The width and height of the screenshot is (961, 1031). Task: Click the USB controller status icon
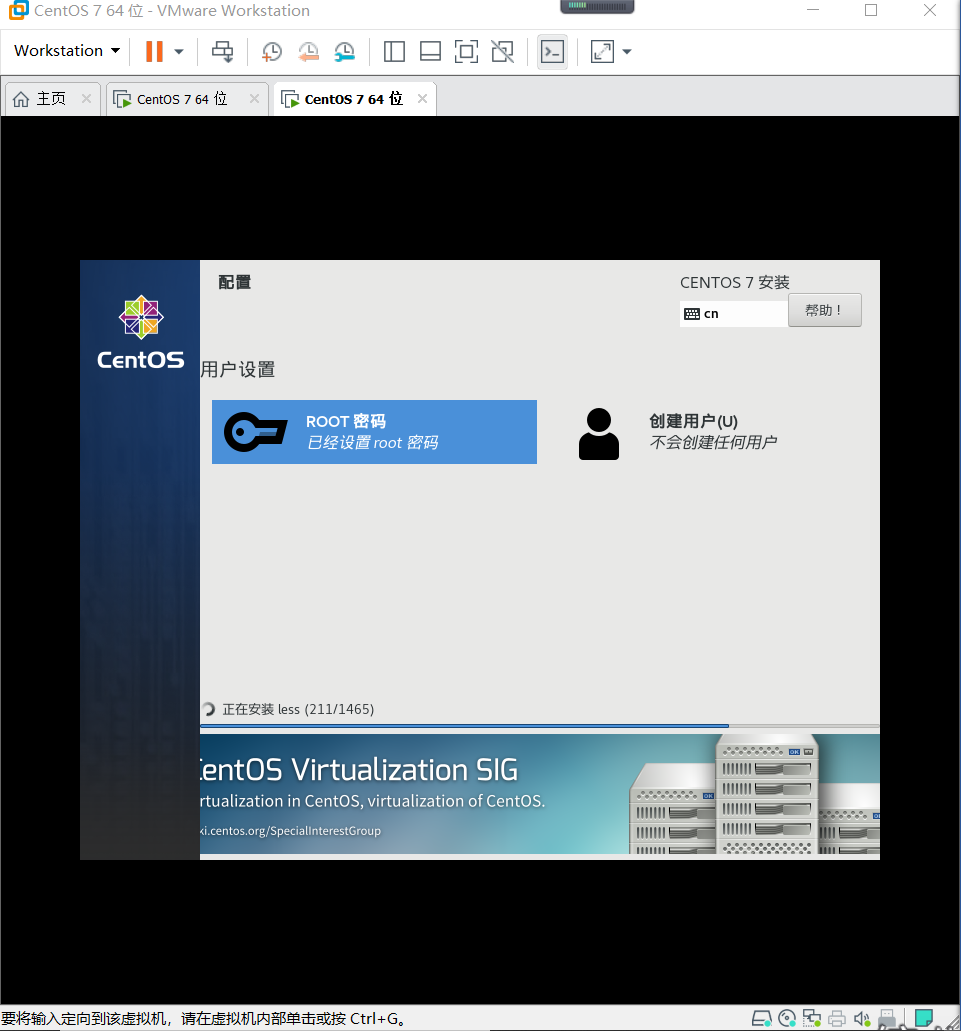pos(887,1019)
